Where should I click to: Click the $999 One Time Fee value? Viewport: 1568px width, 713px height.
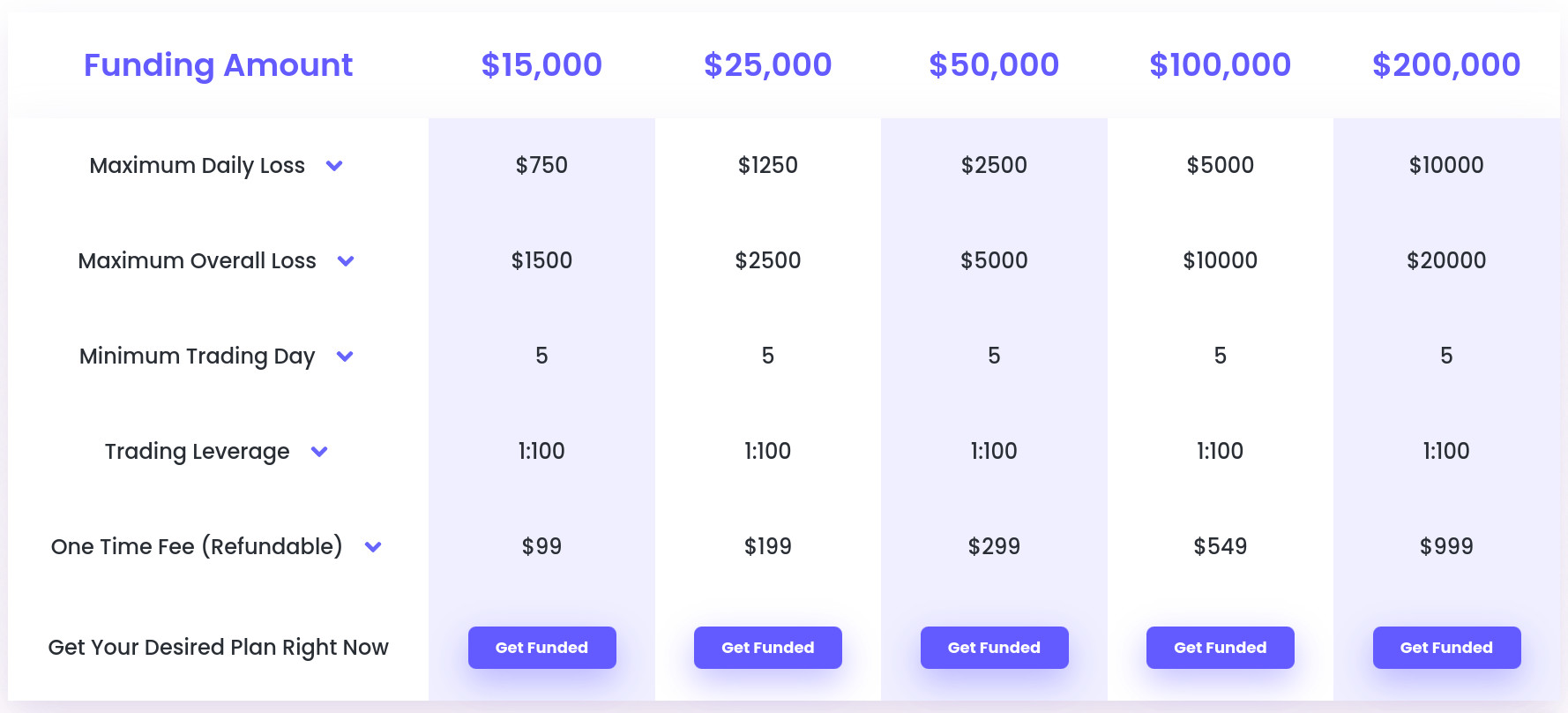tap(1446, 546)
